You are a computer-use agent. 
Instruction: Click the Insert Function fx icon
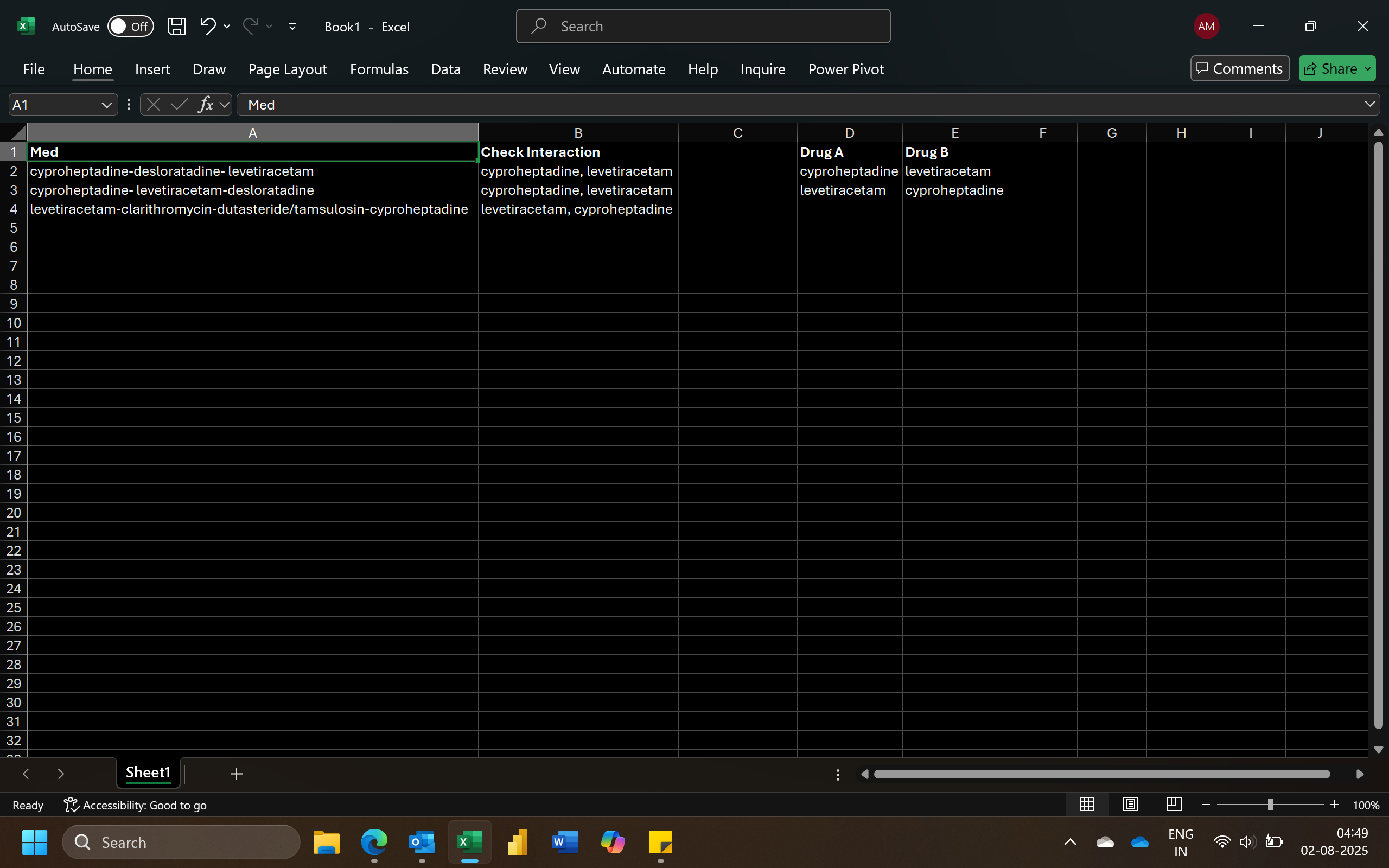206,105
